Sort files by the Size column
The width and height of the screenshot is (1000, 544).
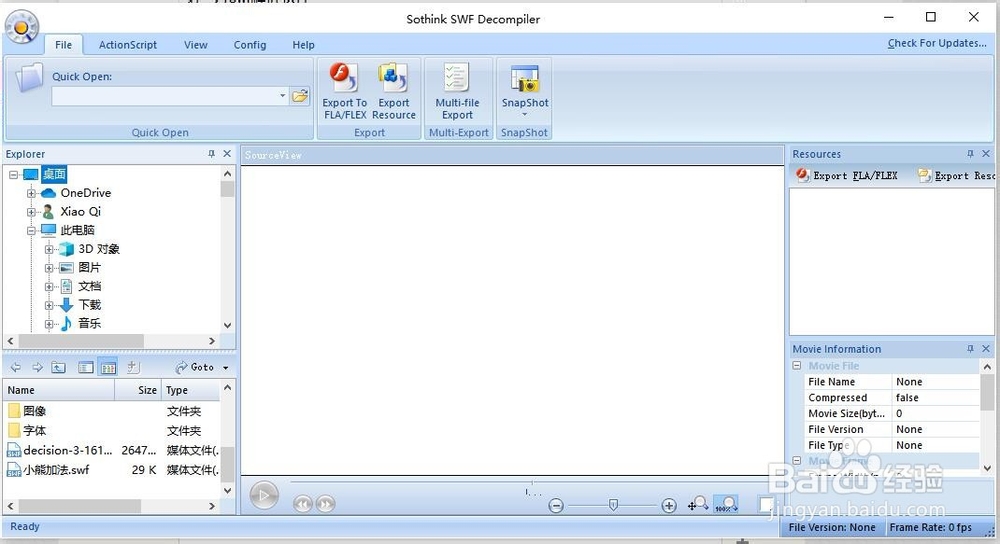[138, 390]
